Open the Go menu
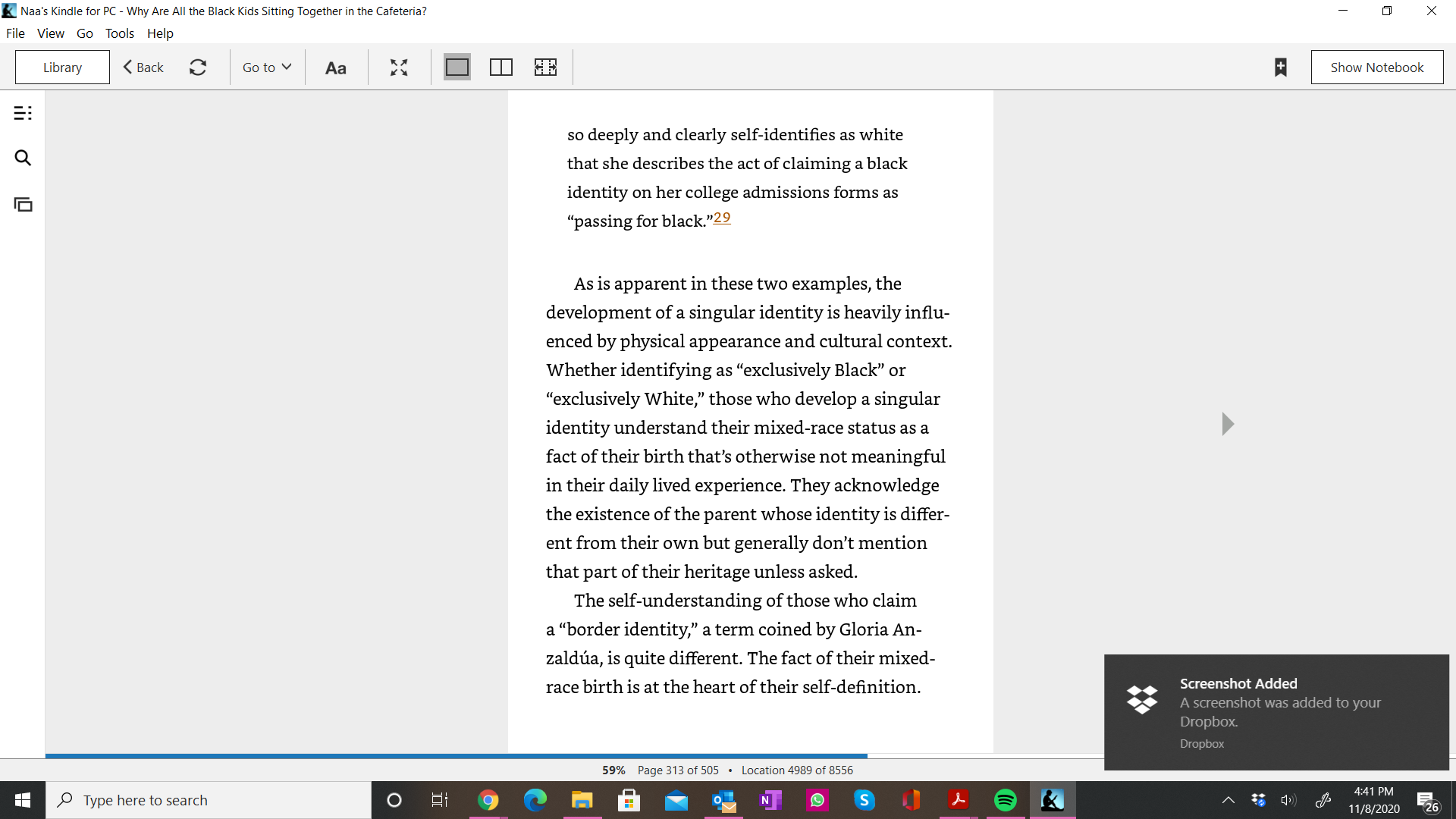1456x819 pixels. [x=85, y=33]
